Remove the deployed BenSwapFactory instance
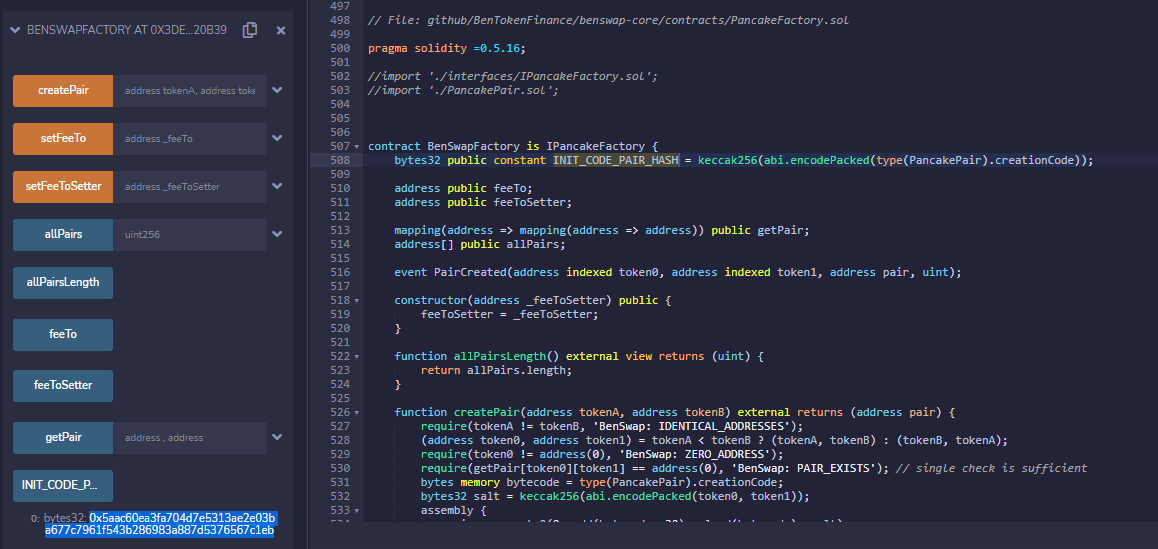1158x549 pixels. pyautogui.click(x=281, y=30)
